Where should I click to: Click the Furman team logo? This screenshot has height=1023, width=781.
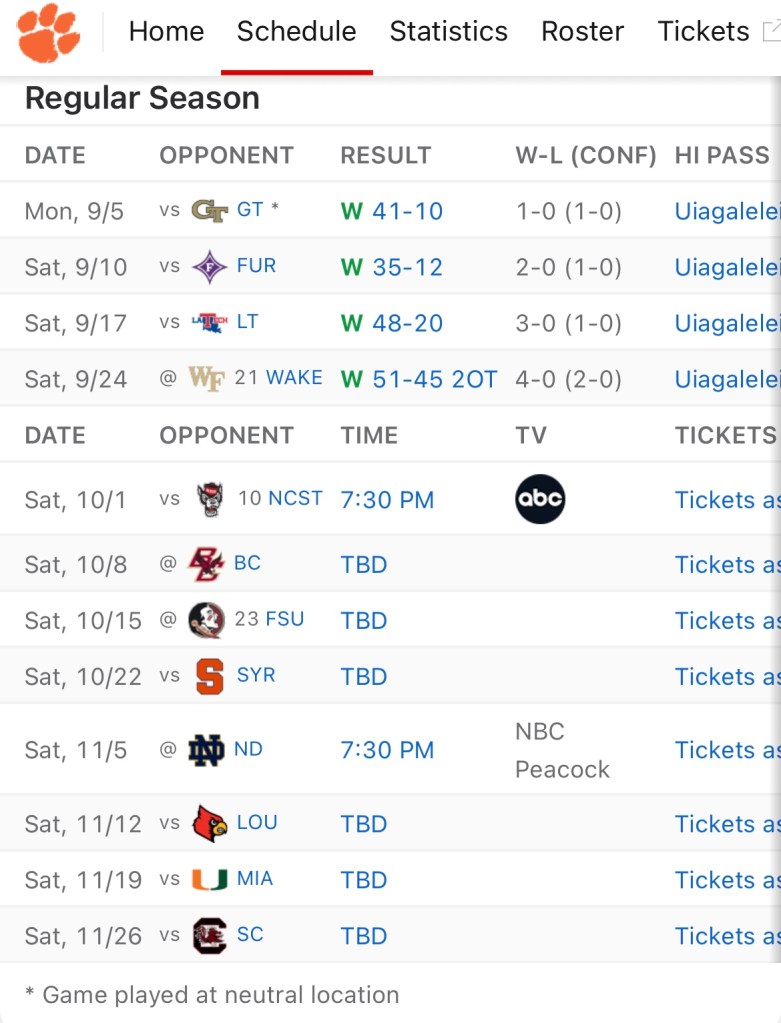coord(209,267)
